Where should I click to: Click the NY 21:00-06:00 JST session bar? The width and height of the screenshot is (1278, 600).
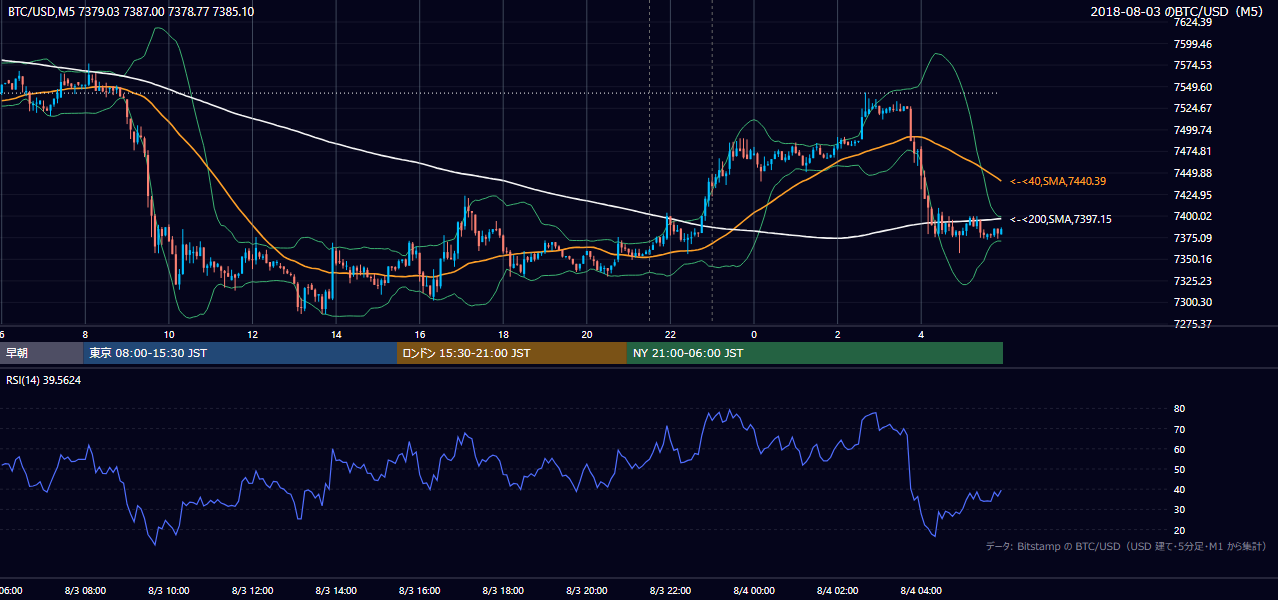point(815,353)
